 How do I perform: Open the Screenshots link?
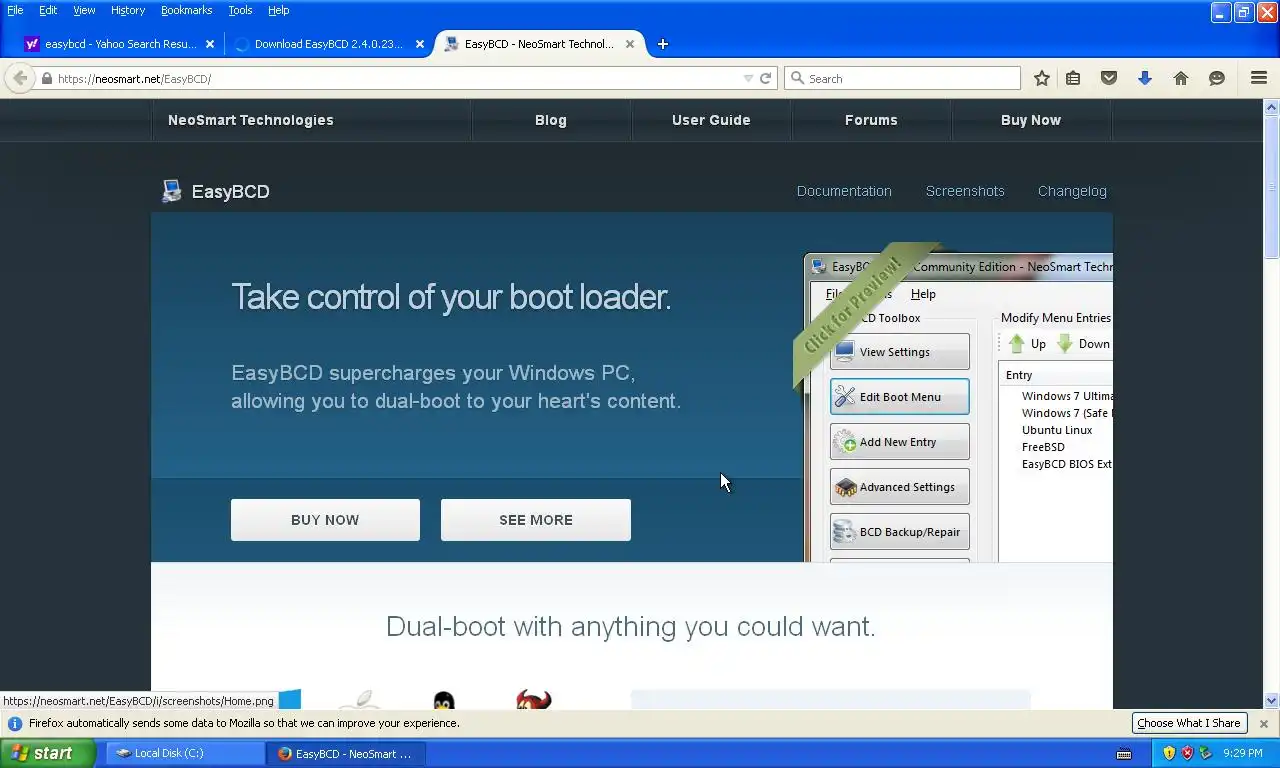pos(965,191)
